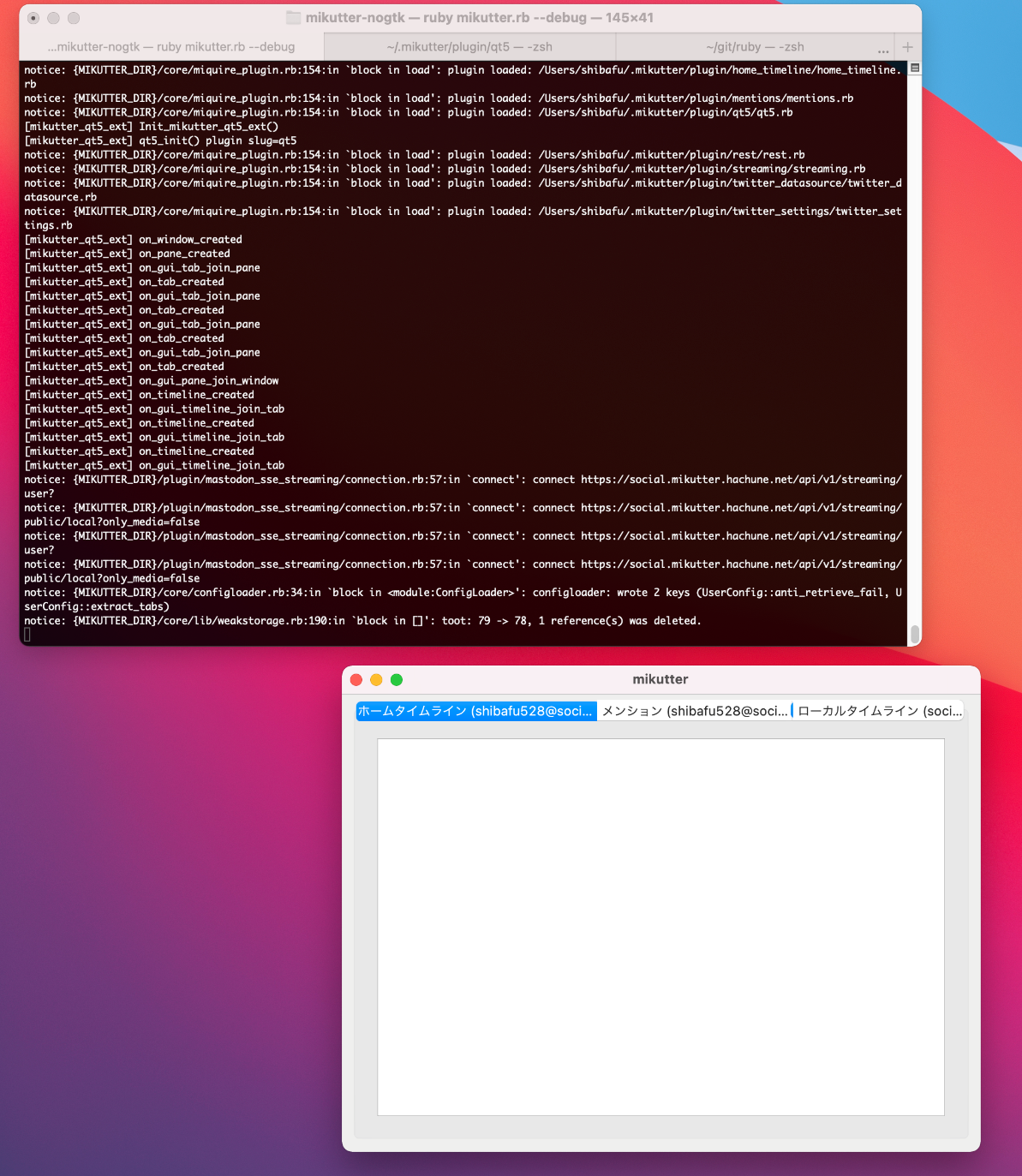Click the new tab plus button in Terminal

click(x=907, y=47)
